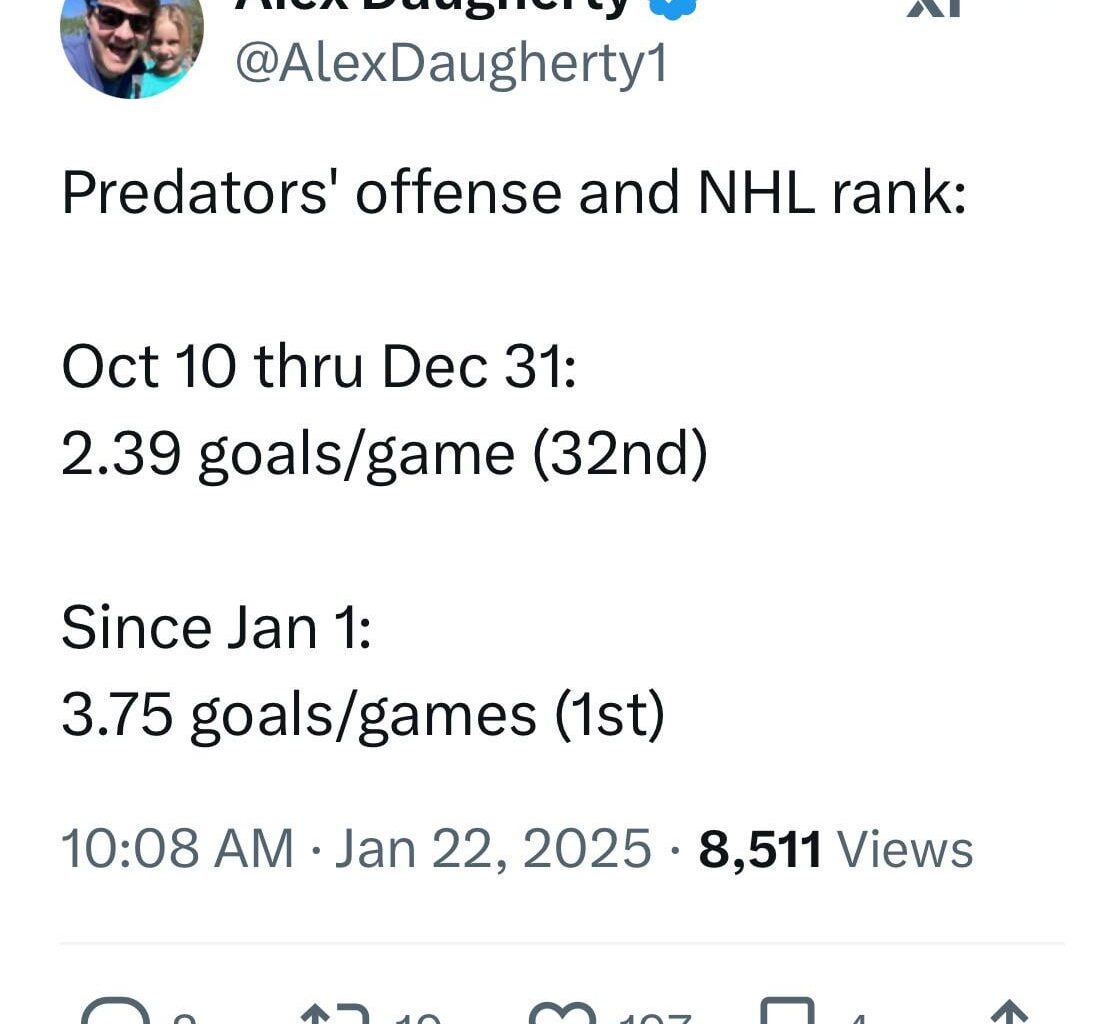The image size is (1100, 1024).
Task: Select the Jan 22, 2025 date
Action: (x=493, y=849)
